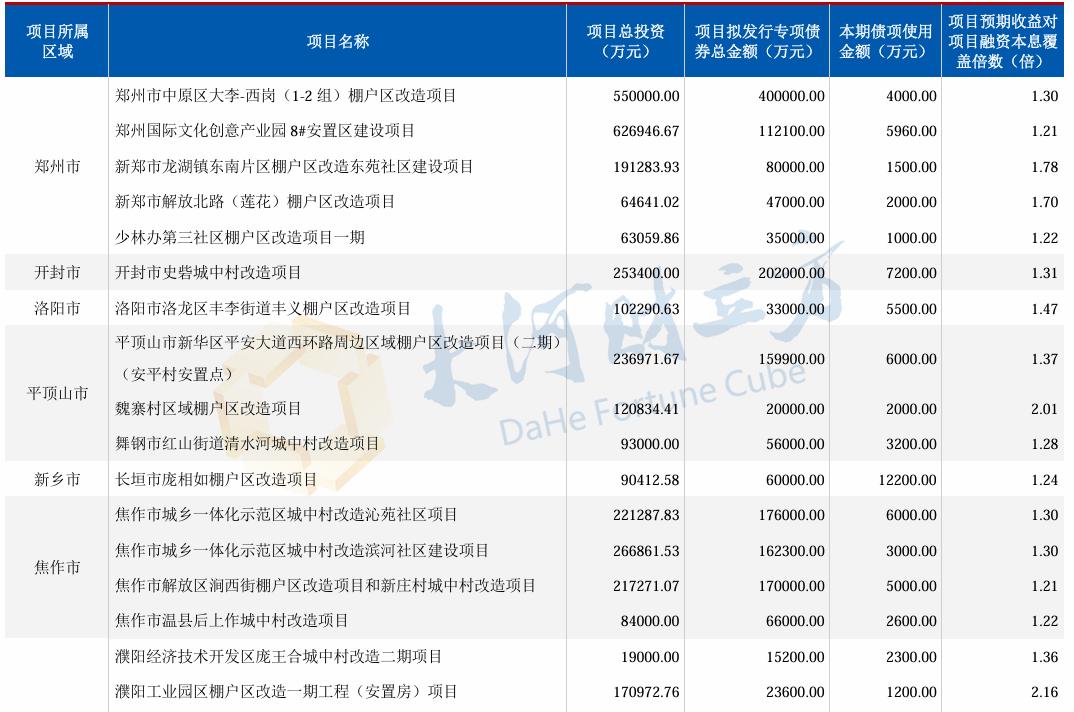
Task: Click the total investment value 550000.00
Action: coord(646,96)
